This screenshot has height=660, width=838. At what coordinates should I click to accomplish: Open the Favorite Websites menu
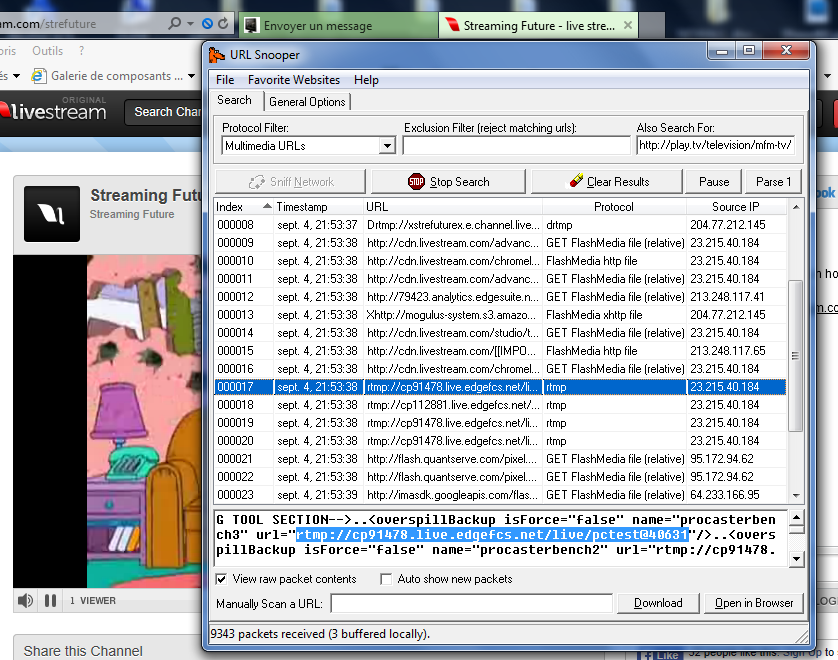point(294,80)
